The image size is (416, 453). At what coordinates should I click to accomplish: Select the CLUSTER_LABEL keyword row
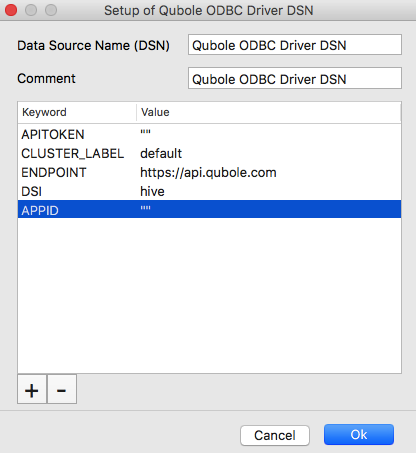209,153
